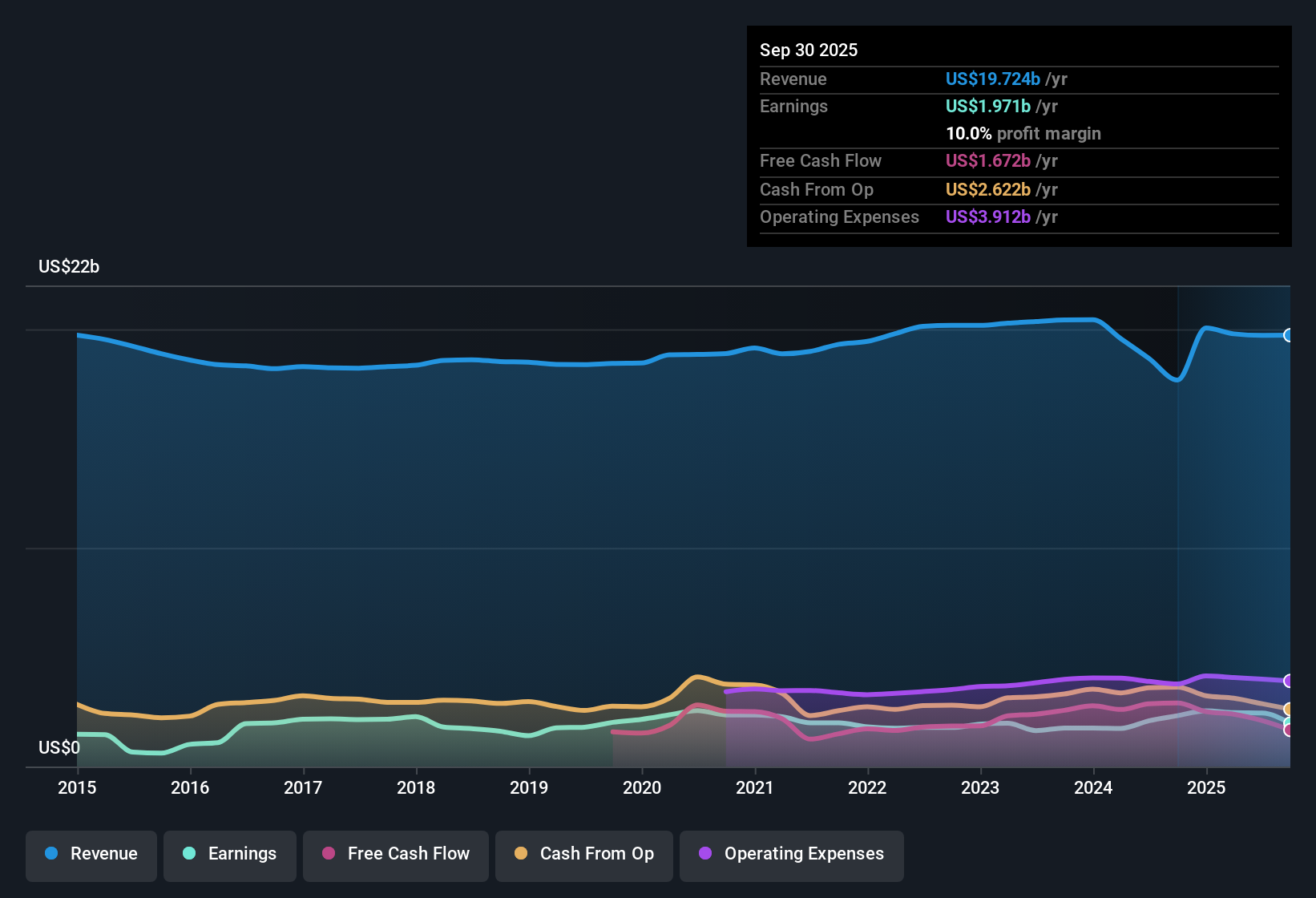Click the purple Operating Expenses legend dot
The height and width of the screenshot is (898, 1316).
705,853
